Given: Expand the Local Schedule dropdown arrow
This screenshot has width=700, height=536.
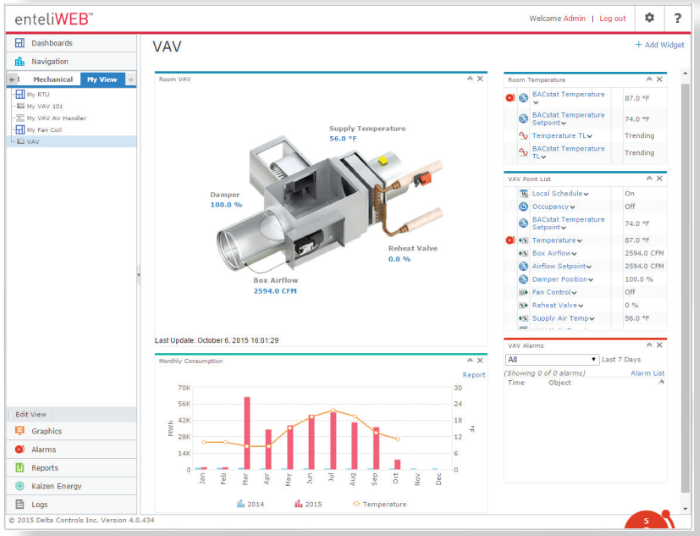Looking at the screenshot, I should click(x=586, y=194).
